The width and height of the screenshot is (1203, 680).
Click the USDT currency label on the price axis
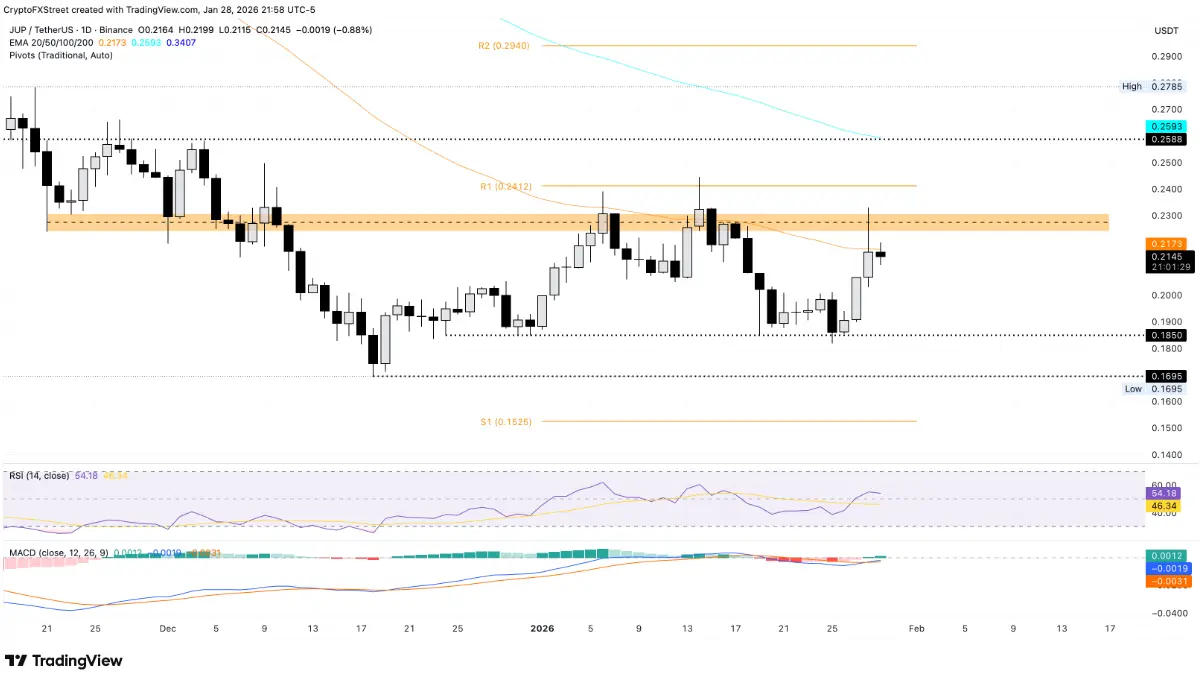pyautogui.click(x=1166, y=31)
